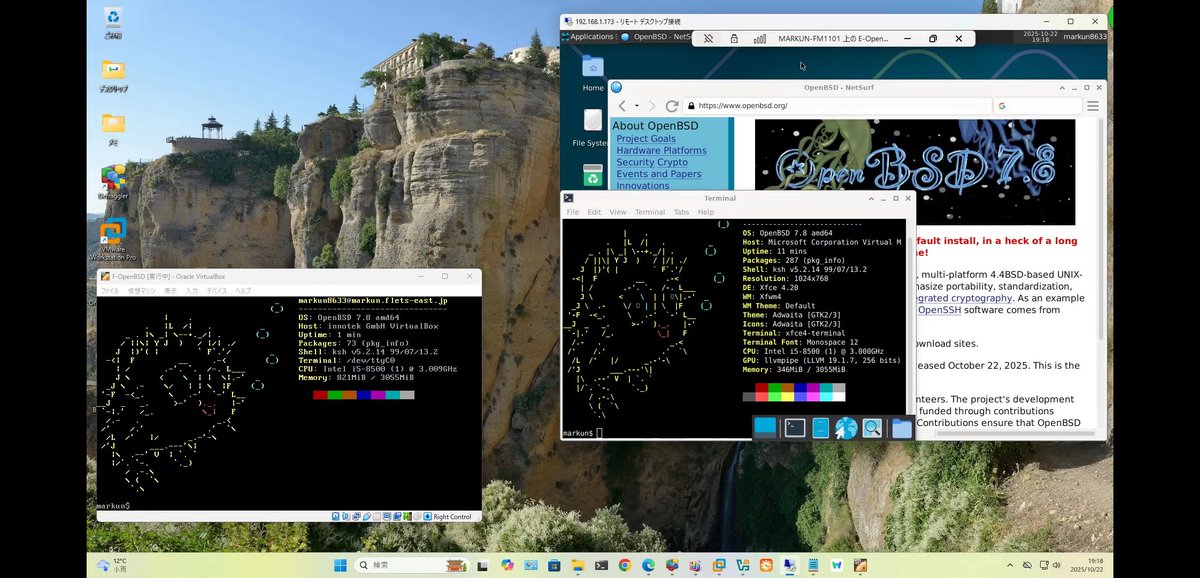Open the weather widget showing 12°C

113,565
